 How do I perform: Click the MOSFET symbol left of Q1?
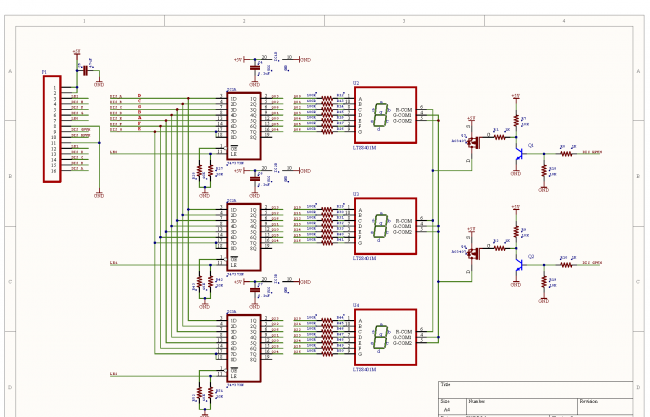tap(473, 143)
